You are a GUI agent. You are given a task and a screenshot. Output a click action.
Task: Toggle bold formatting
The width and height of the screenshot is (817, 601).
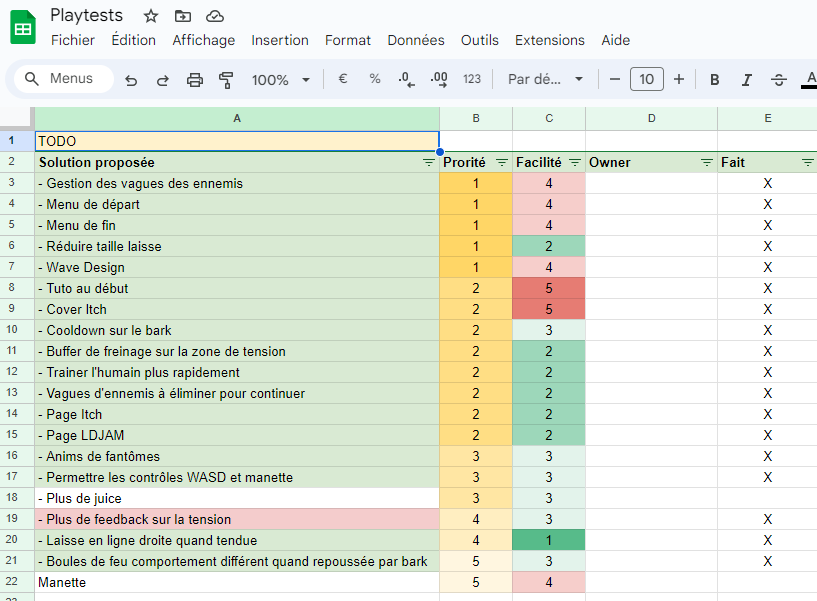pos(715,80)
